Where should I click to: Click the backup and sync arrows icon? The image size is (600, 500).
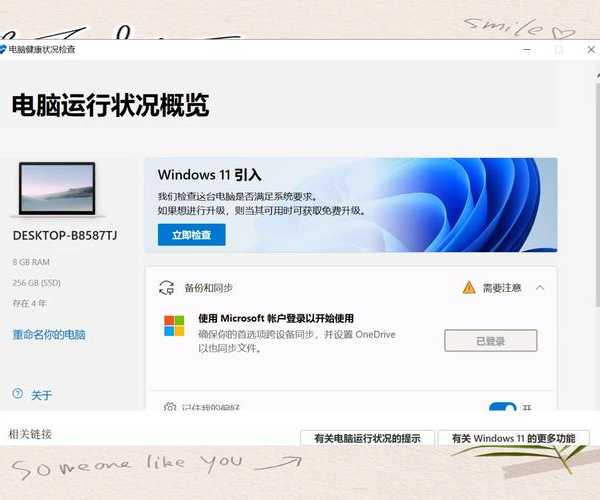pos(166,288)
